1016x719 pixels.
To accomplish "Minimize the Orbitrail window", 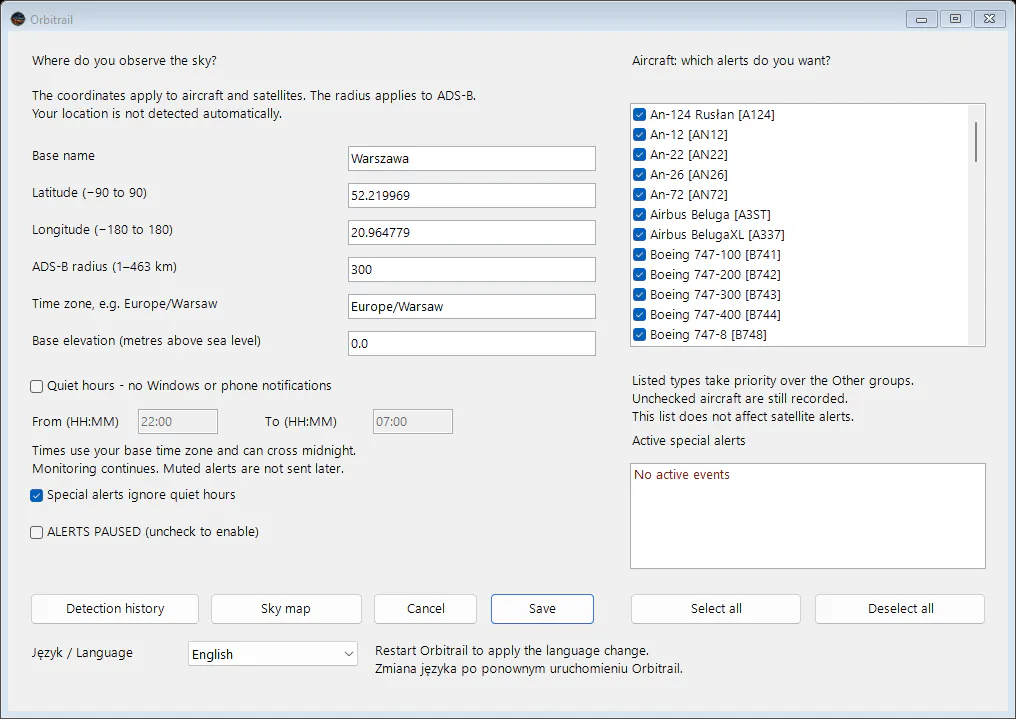I will pyautogui.click(x=921, y=19).
